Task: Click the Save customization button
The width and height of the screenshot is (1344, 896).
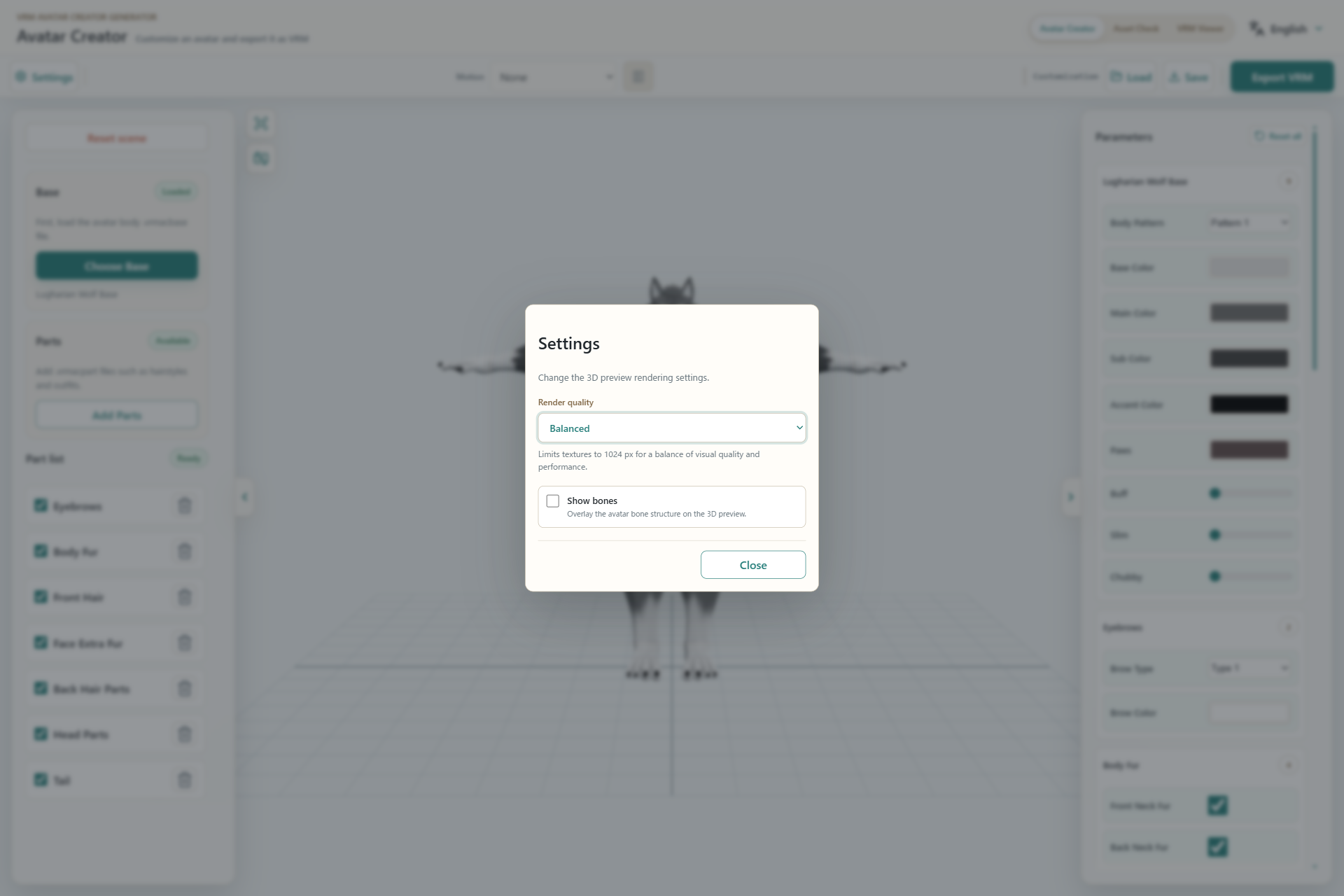Action: point(1189,77)
